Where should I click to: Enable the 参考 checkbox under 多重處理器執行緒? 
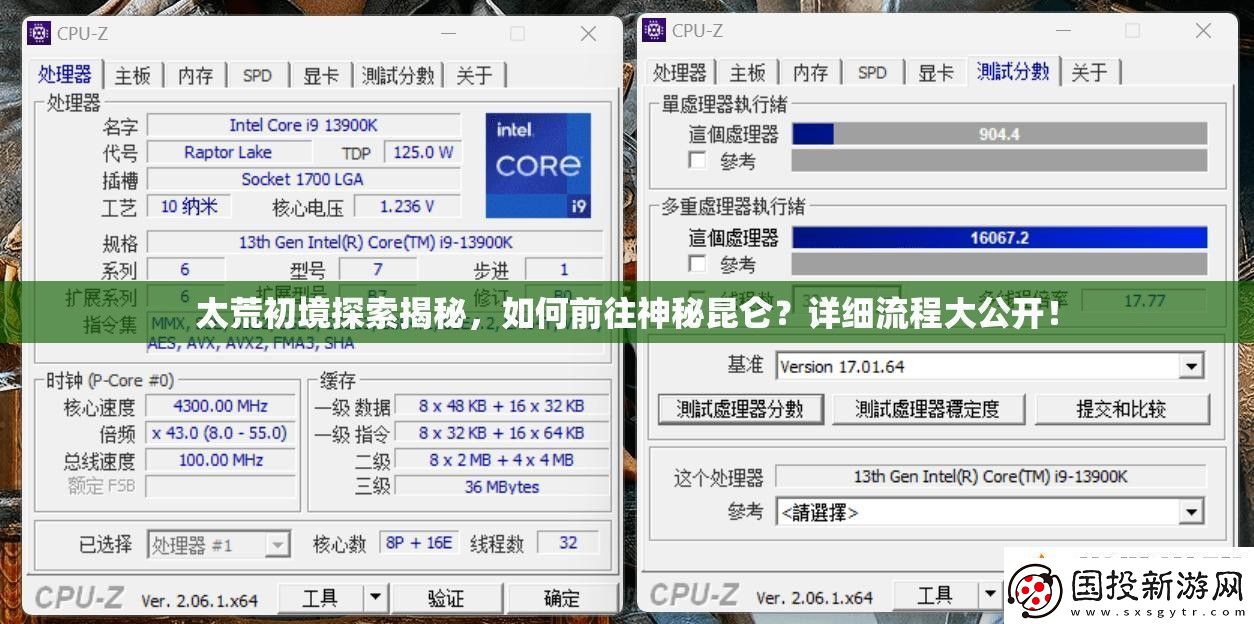click(697, 264)
